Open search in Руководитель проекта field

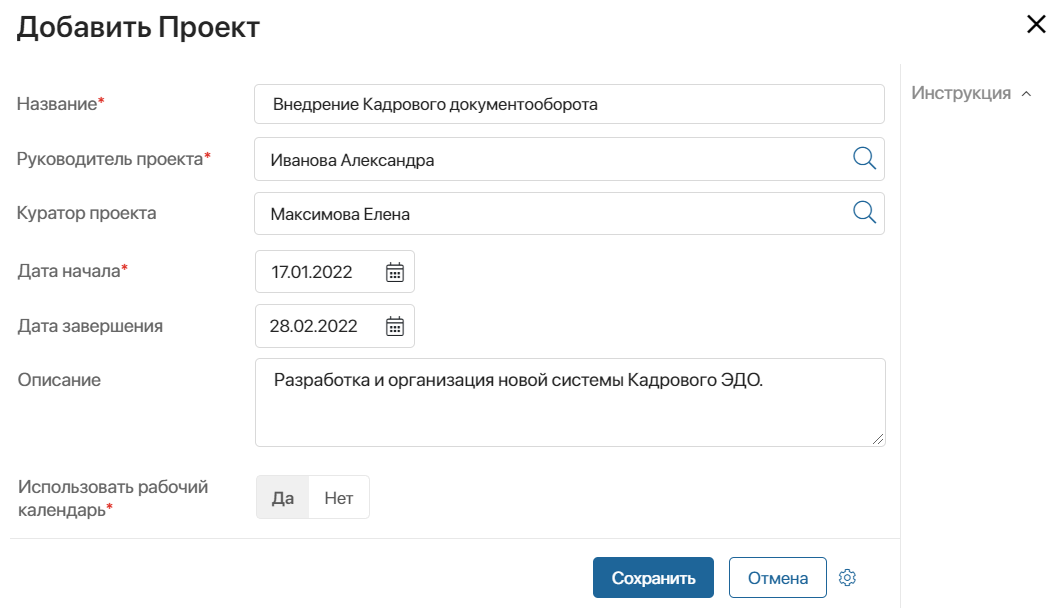[x=864, y=159]
